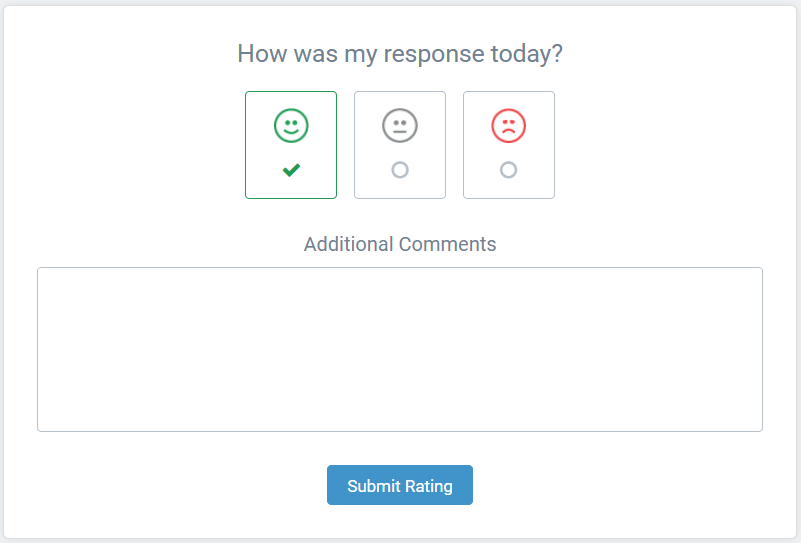Image resolution: width=801 pixels, height=543 pixels.
Task: Click the green check mark under the smiley
Action: point(291,170)
